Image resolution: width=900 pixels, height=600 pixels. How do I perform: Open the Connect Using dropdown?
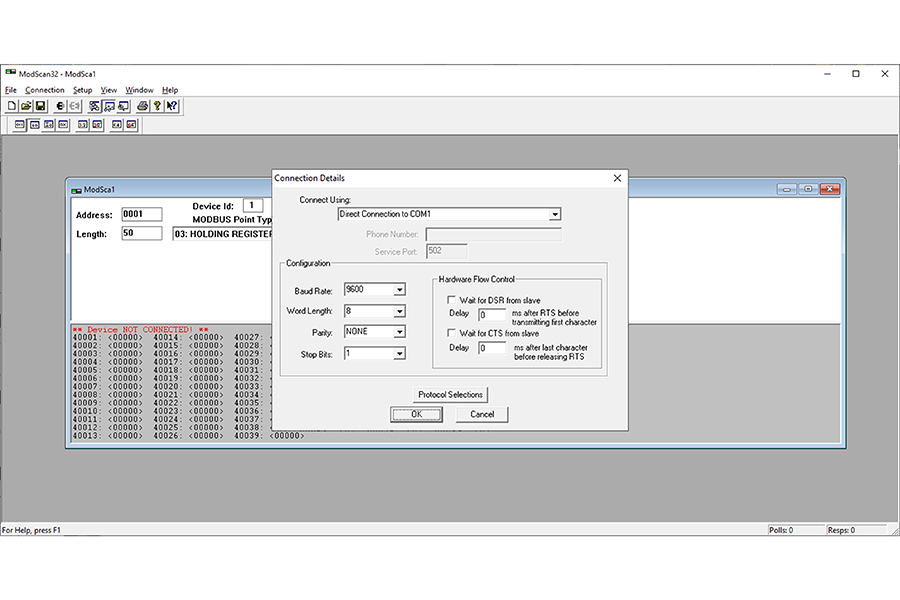pos(554,214)
